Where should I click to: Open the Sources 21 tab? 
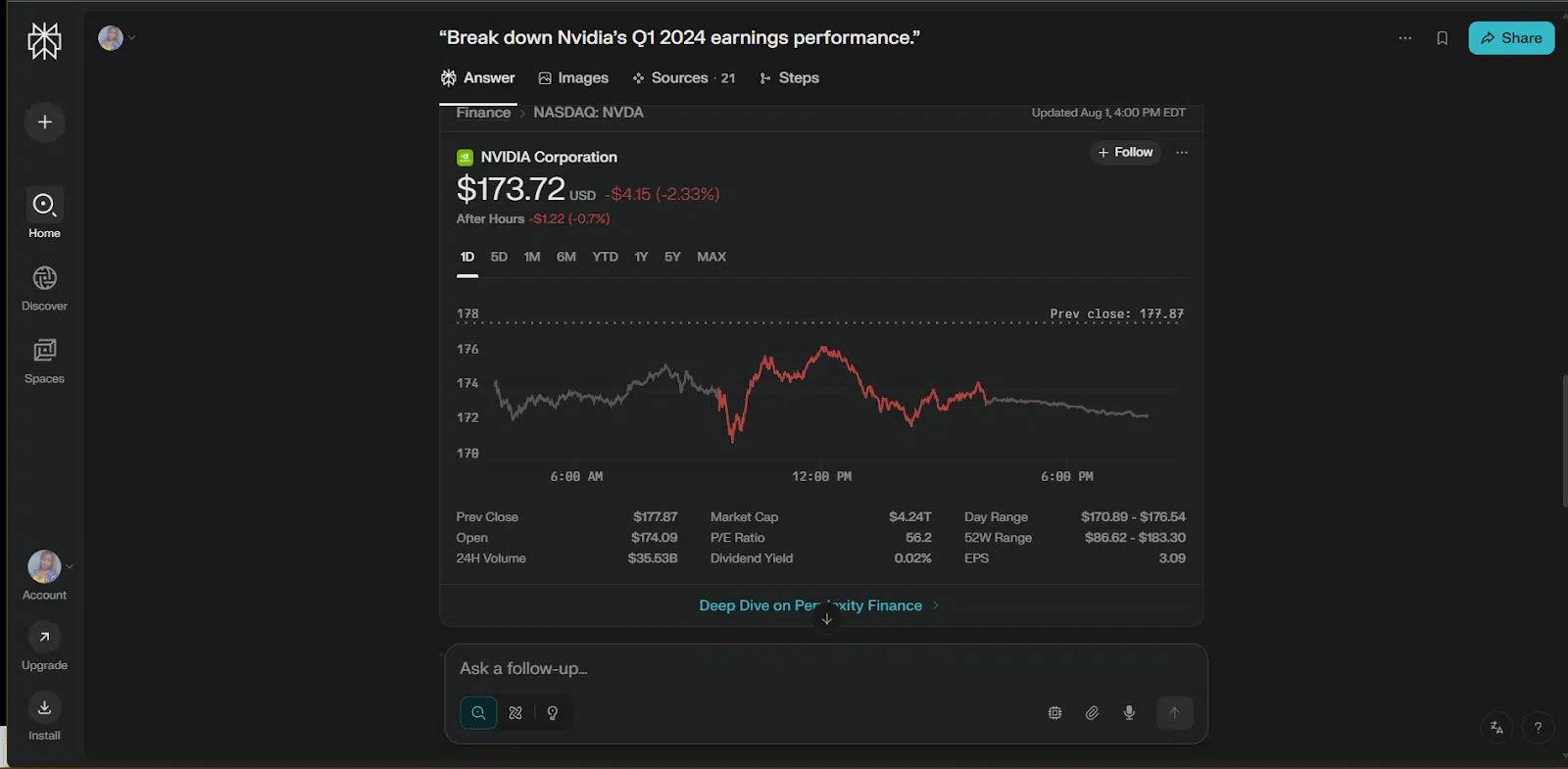(x=684, y=78)
